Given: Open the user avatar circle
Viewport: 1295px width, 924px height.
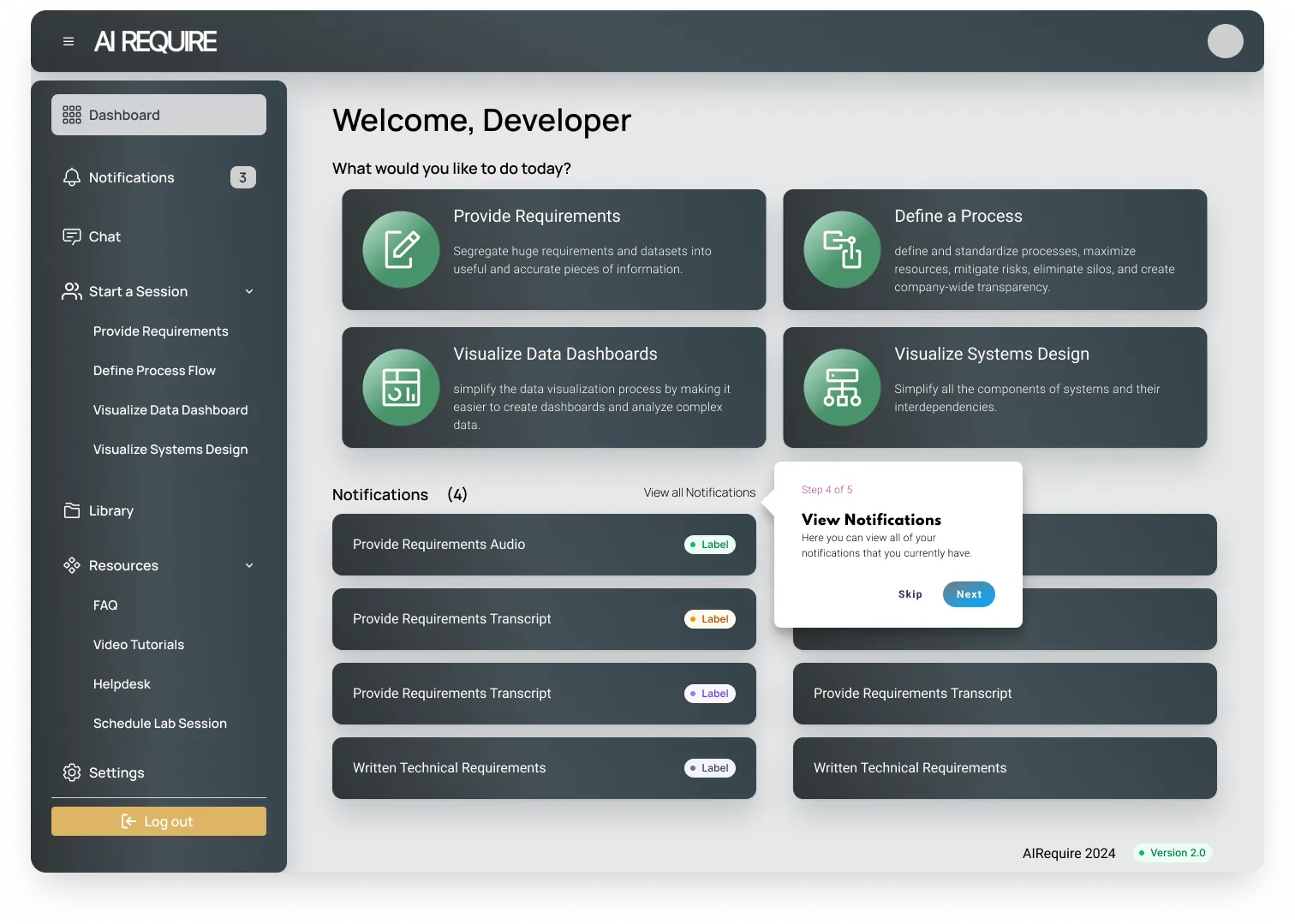Looking at the screenshot, I should pos(1225,41).
